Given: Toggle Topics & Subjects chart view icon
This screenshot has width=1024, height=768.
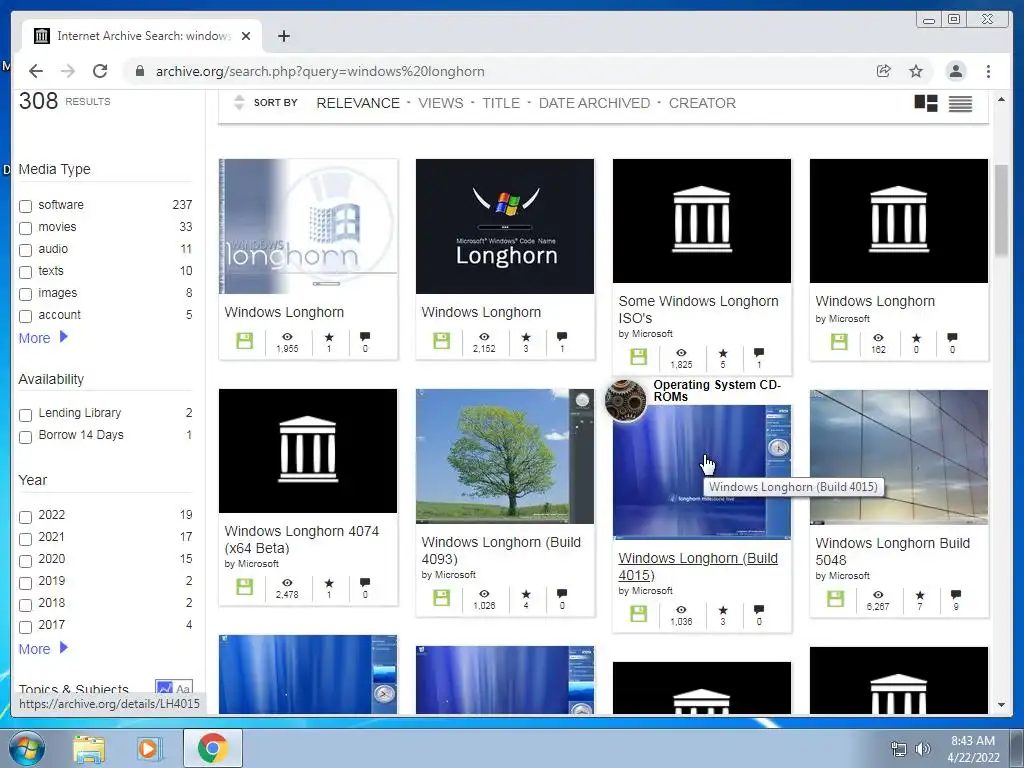Looking at the screenshot, I should tap(165, 688).
